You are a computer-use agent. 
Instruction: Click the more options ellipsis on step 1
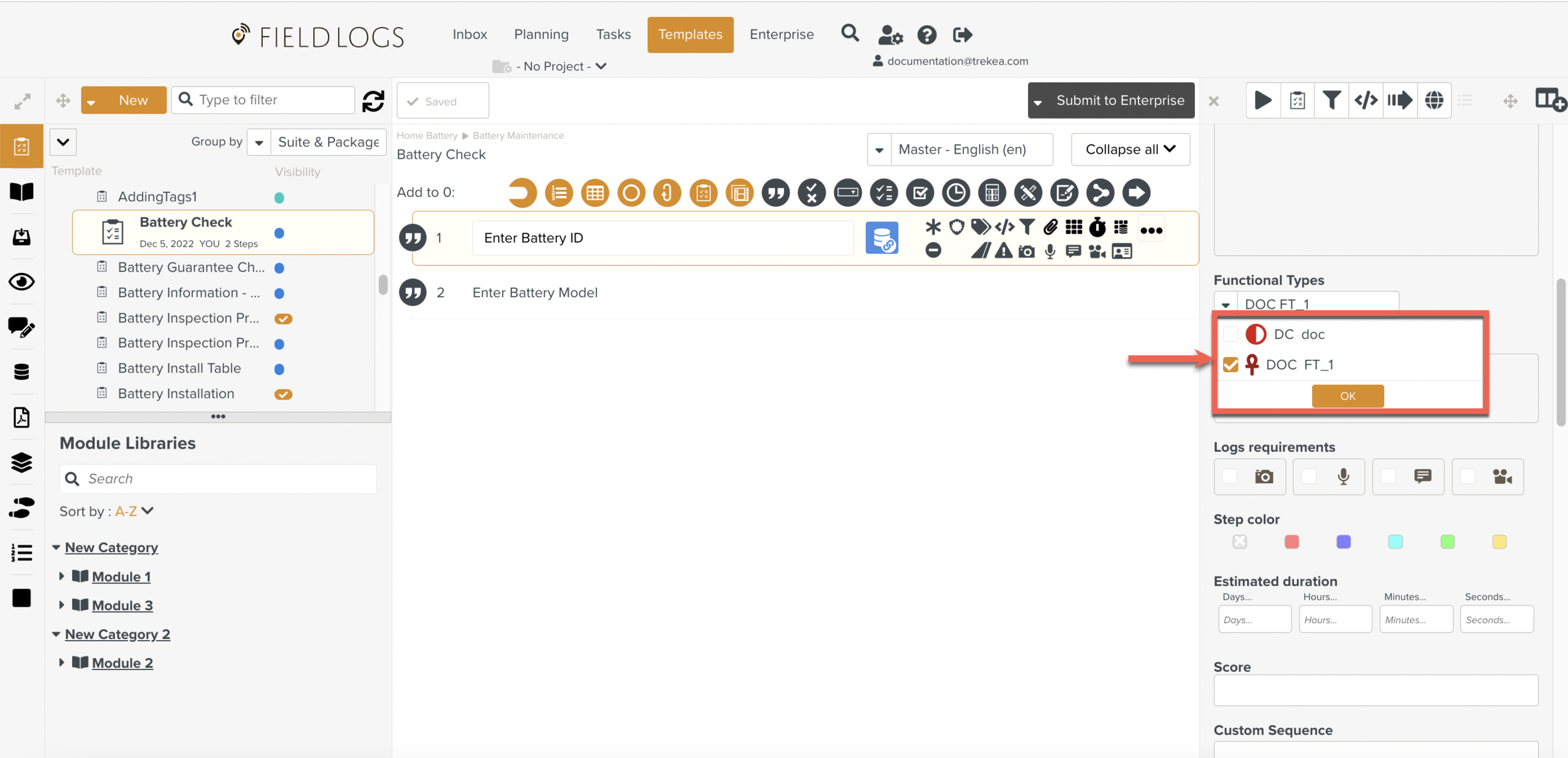[x=1151, y=230]
